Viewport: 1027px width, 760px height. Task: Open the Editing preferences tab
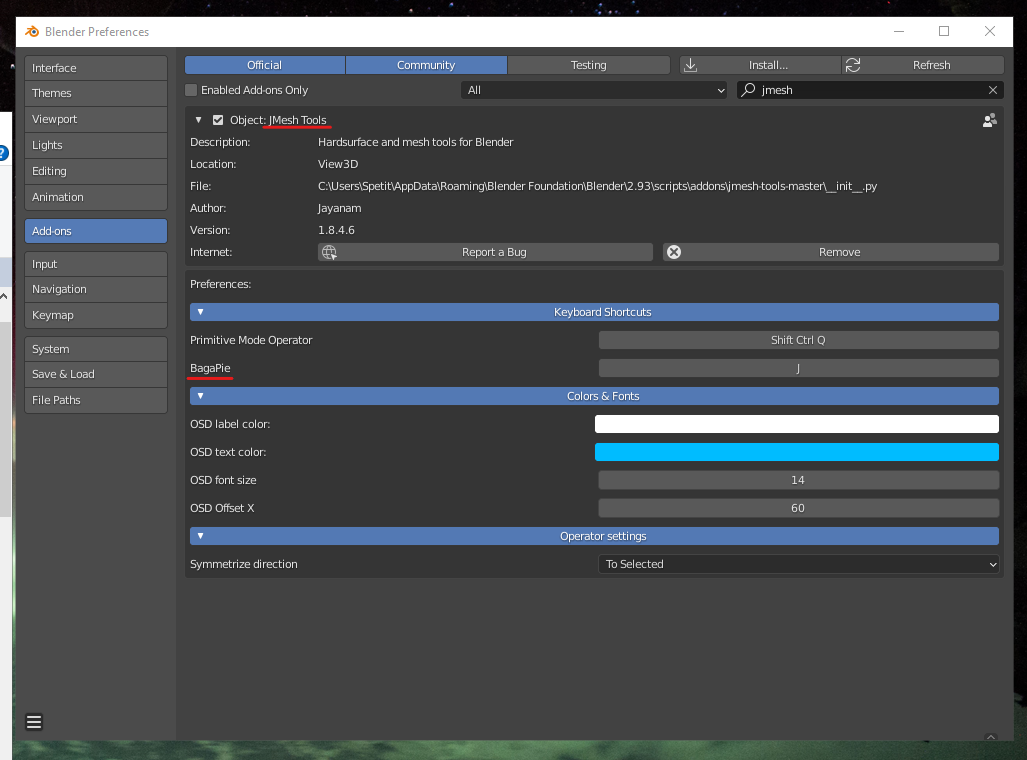click(x=96, y=171)
